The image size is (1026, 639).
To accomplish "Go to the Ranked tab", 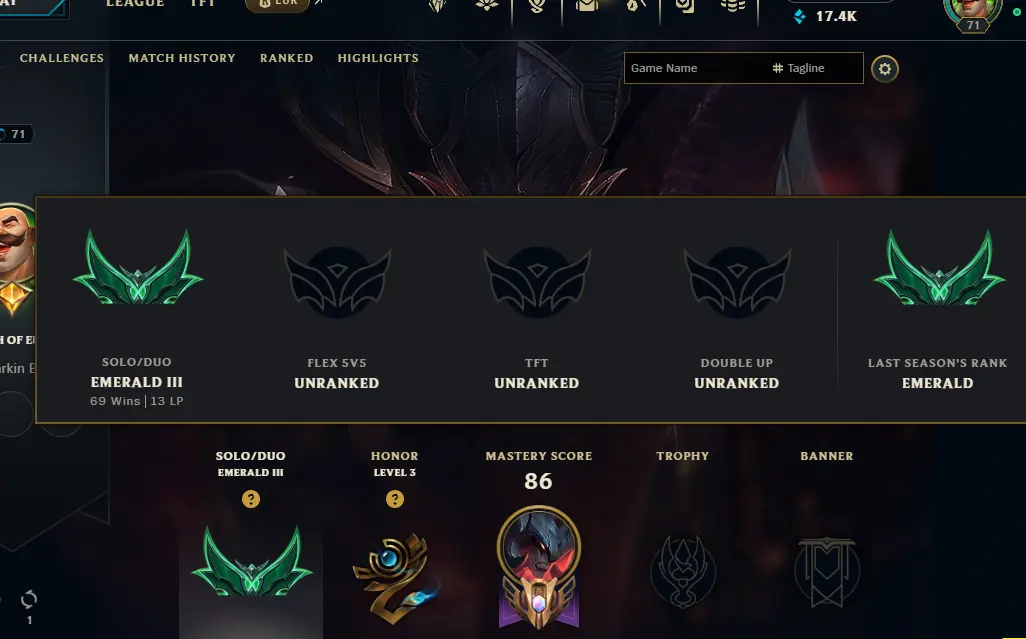I will 287,58.
